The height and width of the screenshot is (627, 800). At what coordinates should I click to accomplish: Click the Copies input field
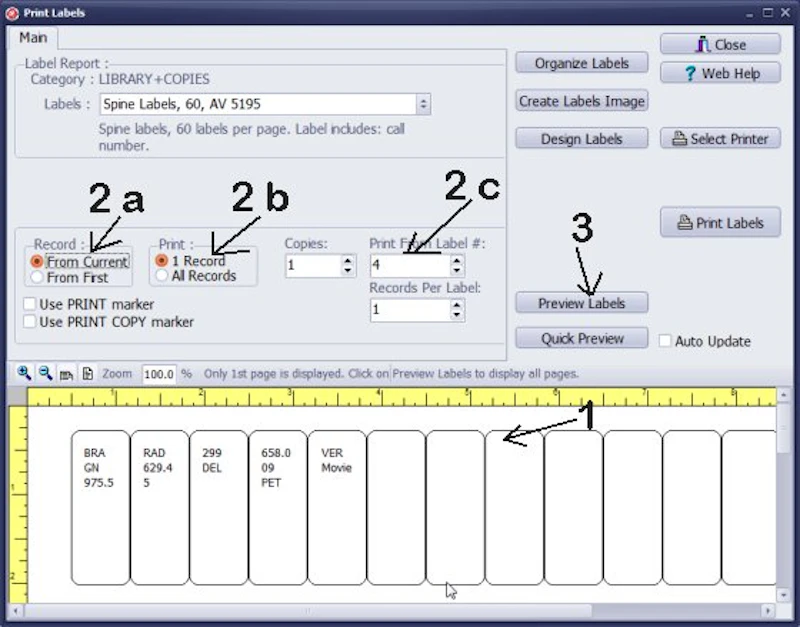pos(313,265)
